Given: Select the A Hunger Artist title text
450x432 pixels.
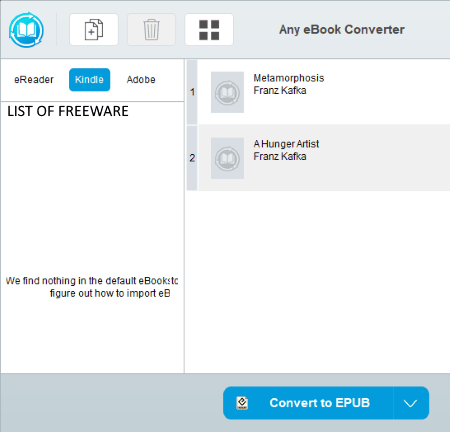Looking at the screenshot, I should point(286,144).
